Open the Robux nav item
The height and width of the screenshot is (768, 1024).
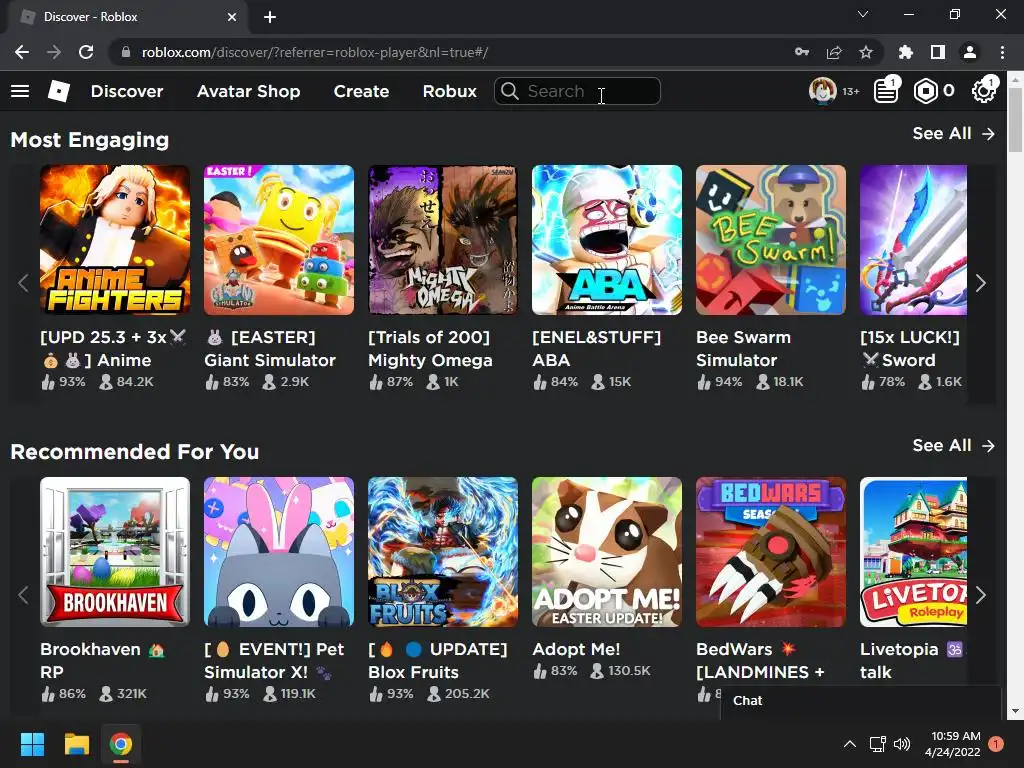pos(449,91)
